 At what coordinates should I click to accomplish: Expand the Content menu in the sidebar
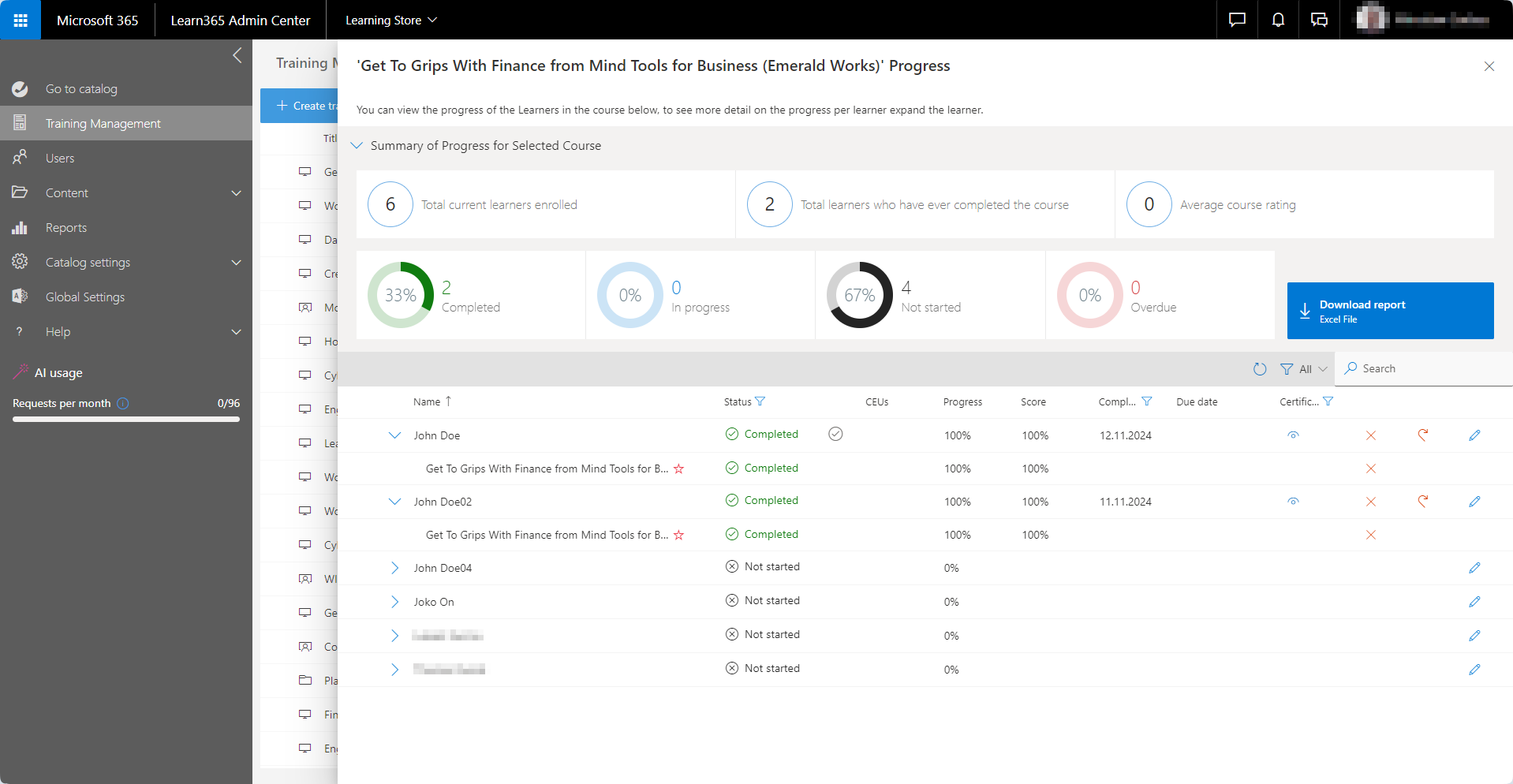coord(236,193)
